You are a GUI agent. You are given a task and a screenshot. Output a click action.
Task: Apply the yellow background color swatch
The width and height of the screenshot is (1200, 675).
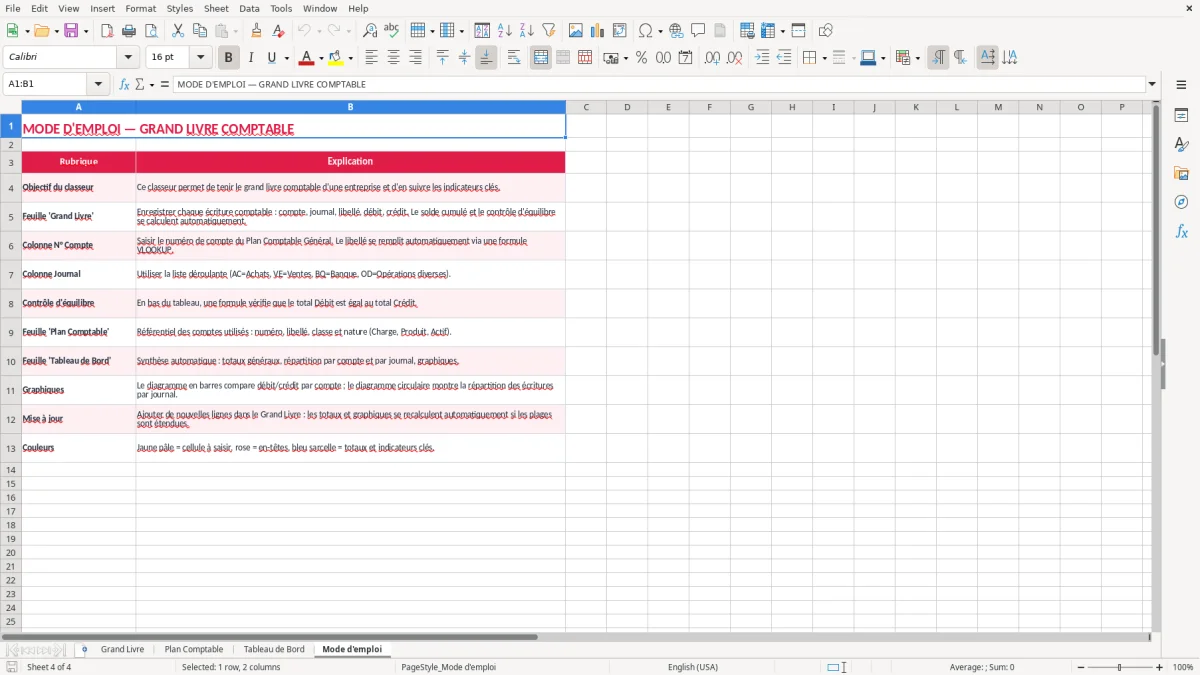[336, 58]
